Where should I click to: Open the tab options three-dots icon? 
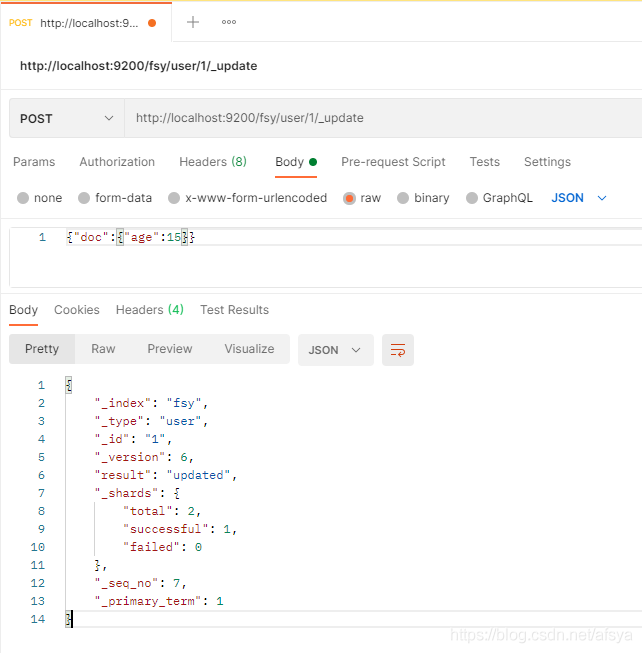pos(229,22)
